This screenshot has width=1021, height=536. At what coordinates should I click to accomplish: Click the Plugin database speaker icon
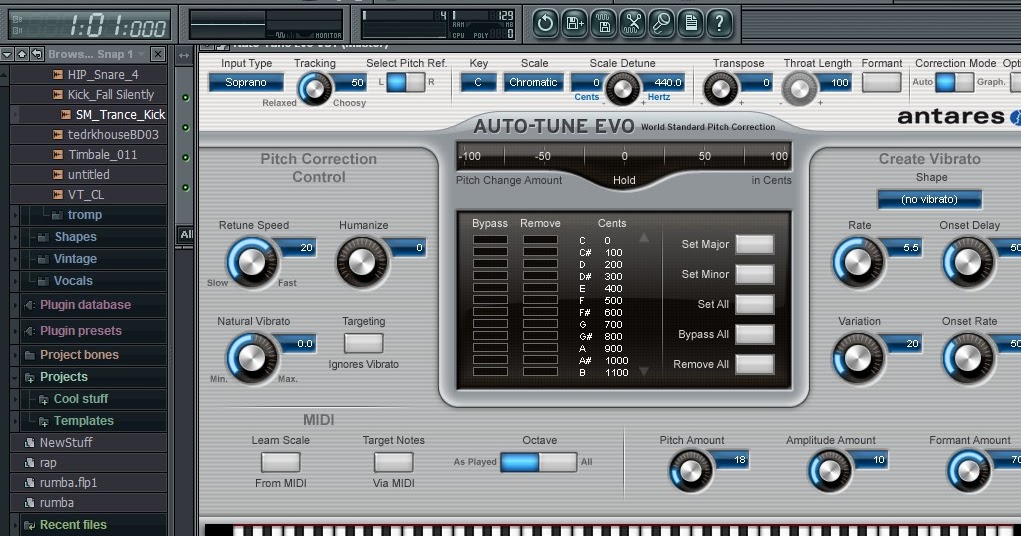pos(29,305)
